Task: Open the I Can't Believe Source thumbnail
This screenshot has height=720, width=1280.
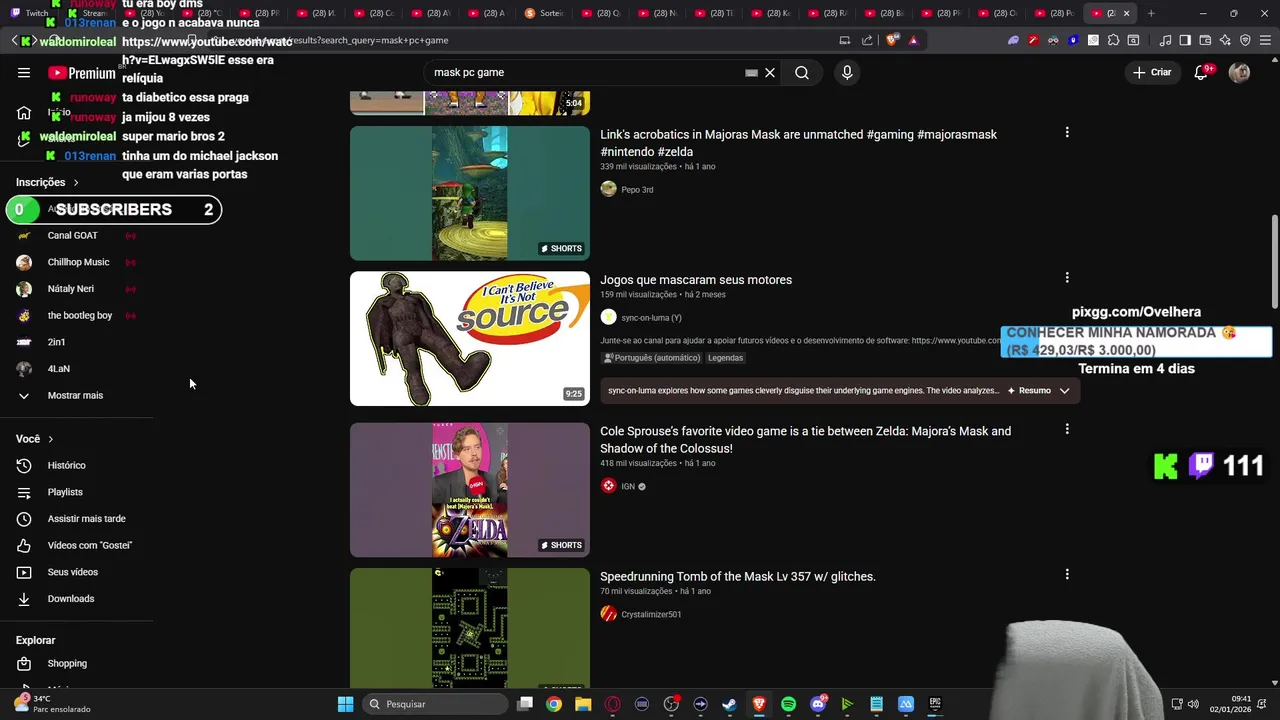Action: tap(470, 339)
